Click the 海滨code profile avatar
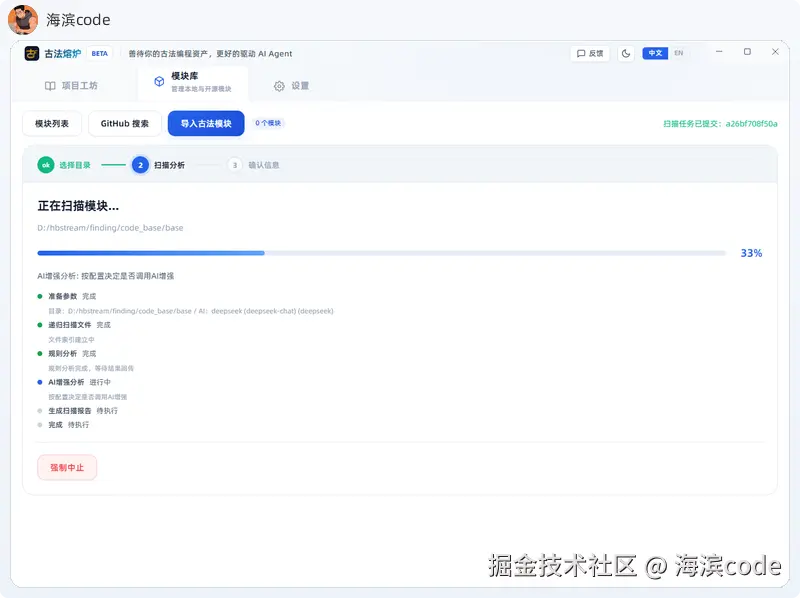Screen dimensions: 800x598 [x=22, y=20]
